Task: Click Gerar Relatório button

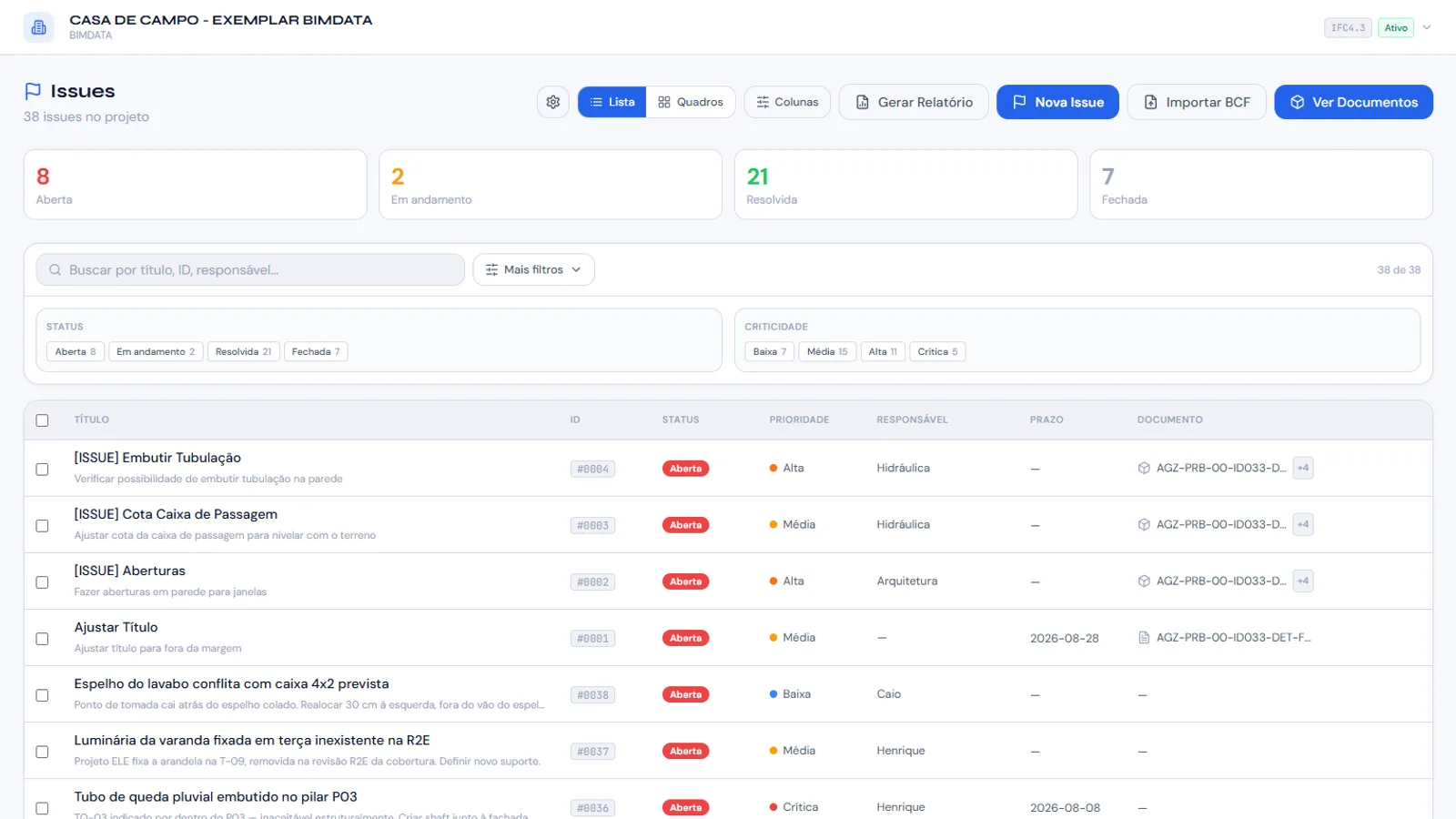Action: tap(914, 102)
